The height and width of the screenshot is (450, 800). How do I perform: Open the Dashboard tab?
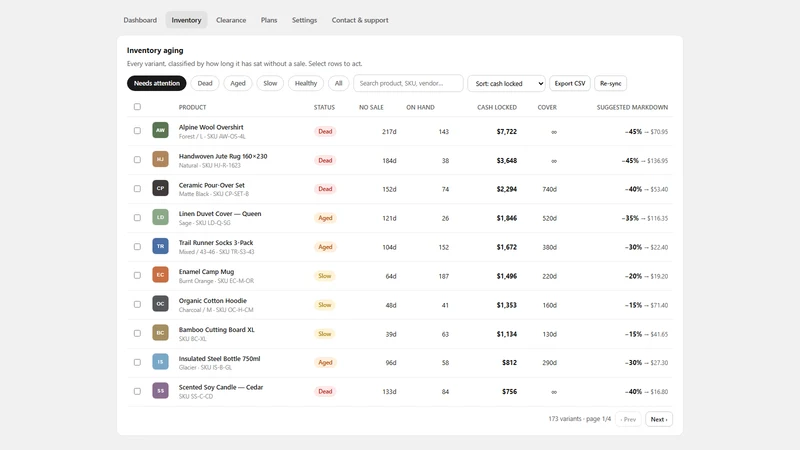(x=140, y=20)
